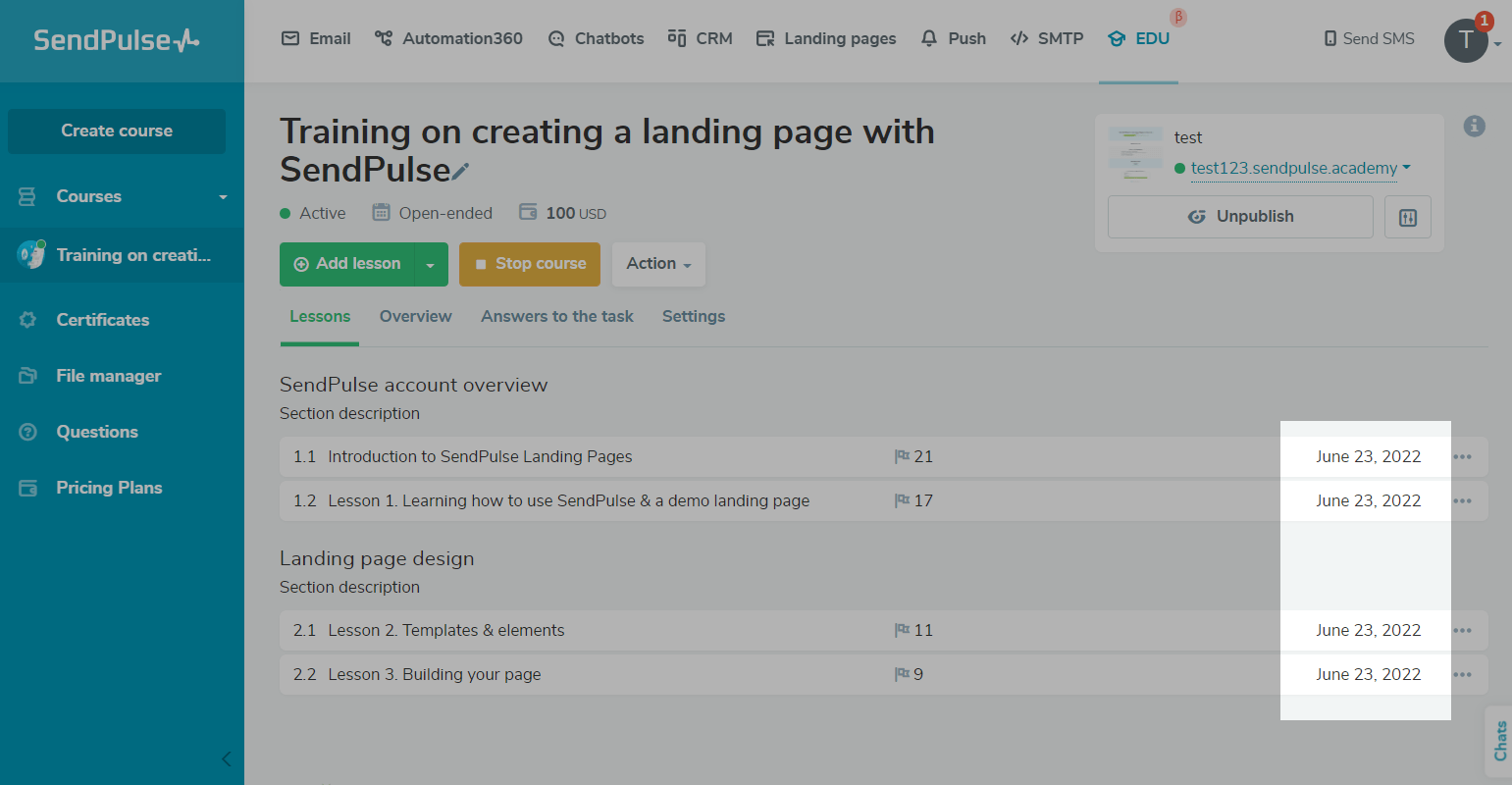Click the user avatar with notification badge

tap(1466, 40)
